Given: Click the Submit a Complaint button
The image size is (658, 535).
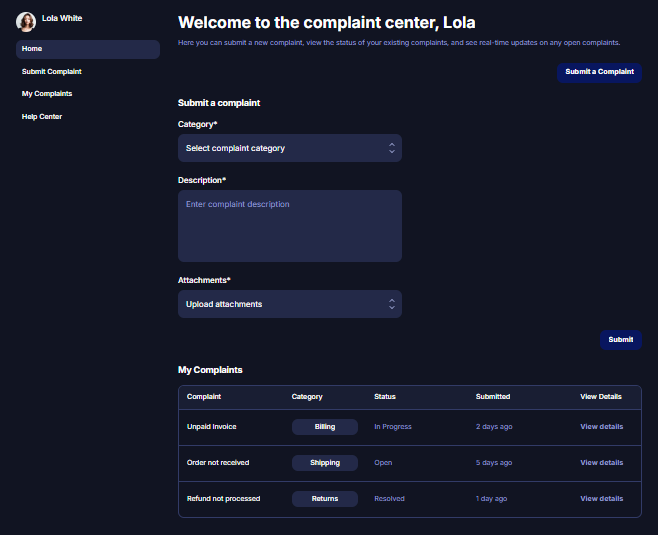Looking at the screenshot, I should 599,72.
